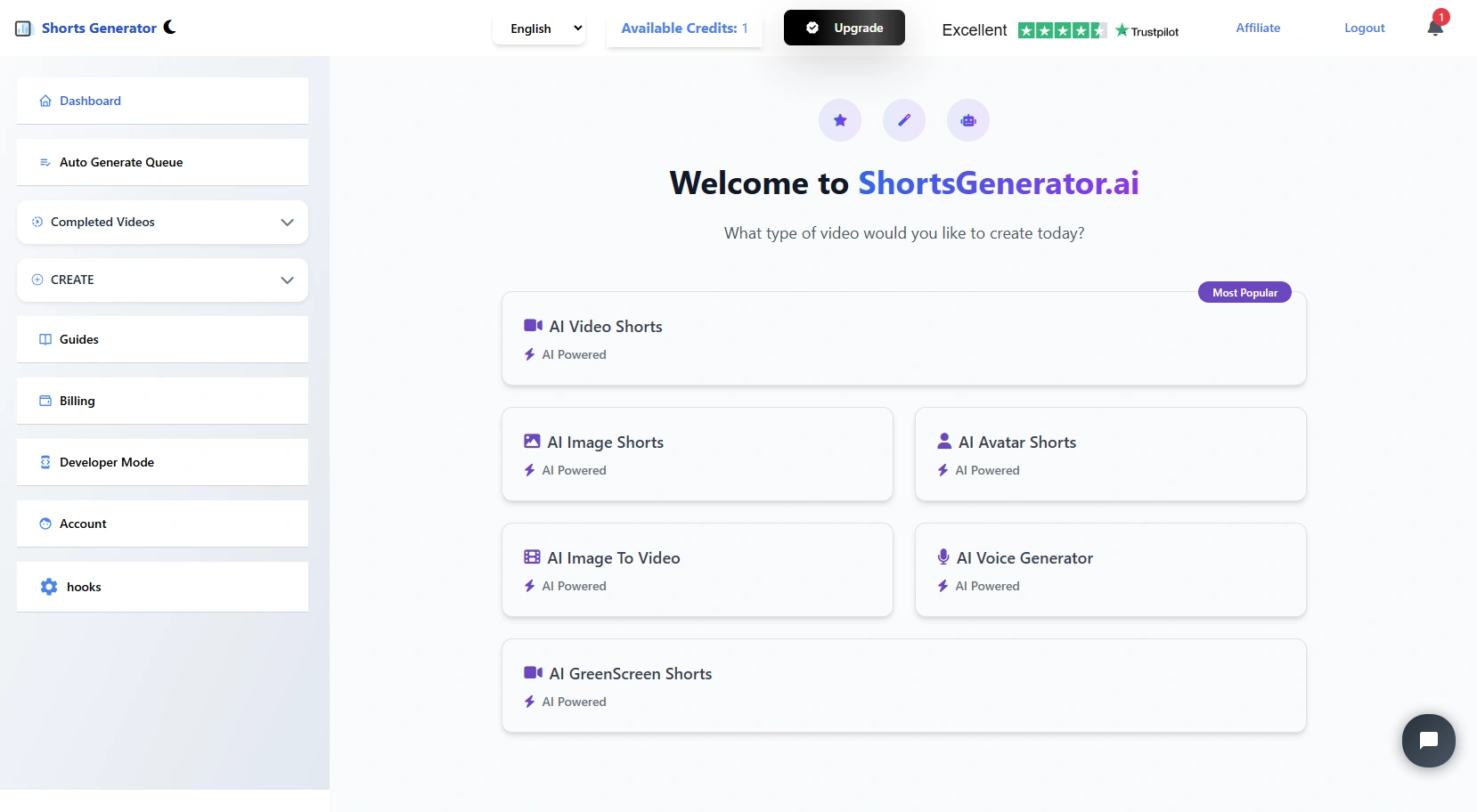The image size is (1477, 812).
Task: Click the AI Voice Generator title text
Action: (1024, 558)
